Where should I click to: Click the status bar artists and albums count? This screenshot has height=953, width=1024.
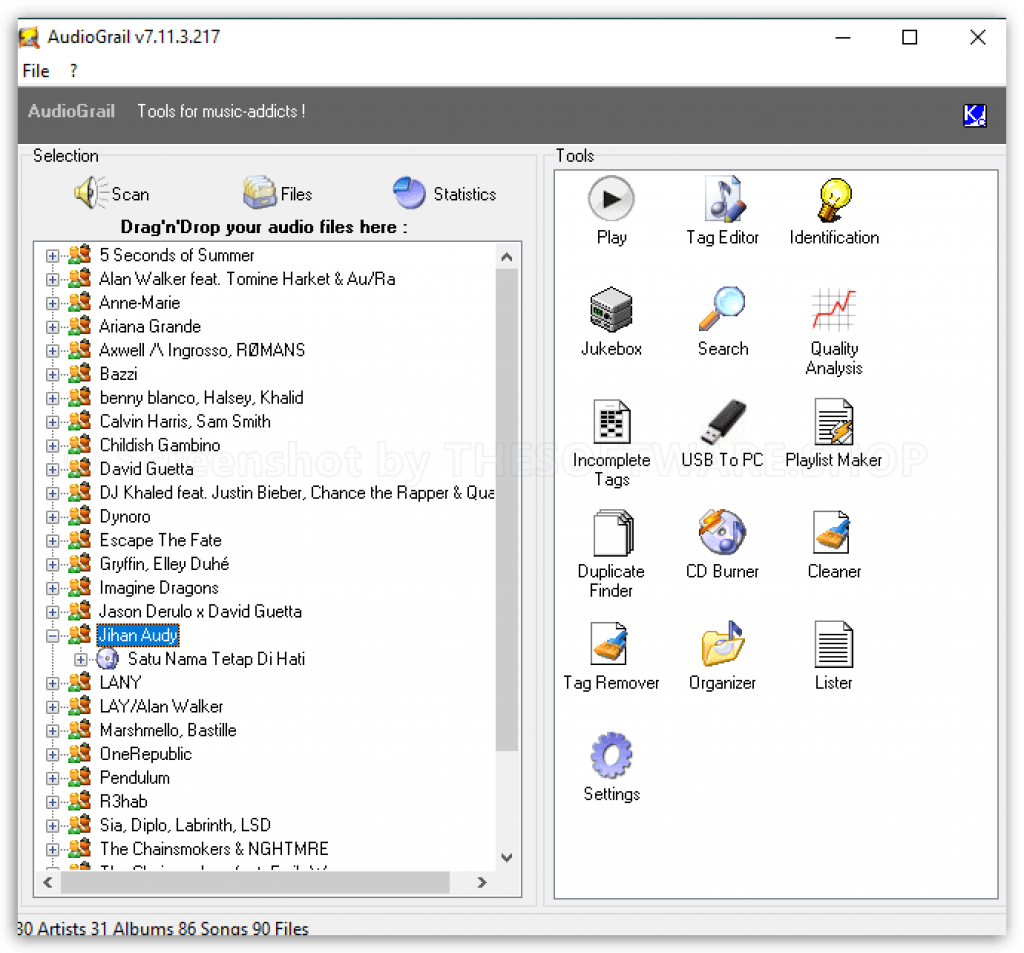[163, 928]
